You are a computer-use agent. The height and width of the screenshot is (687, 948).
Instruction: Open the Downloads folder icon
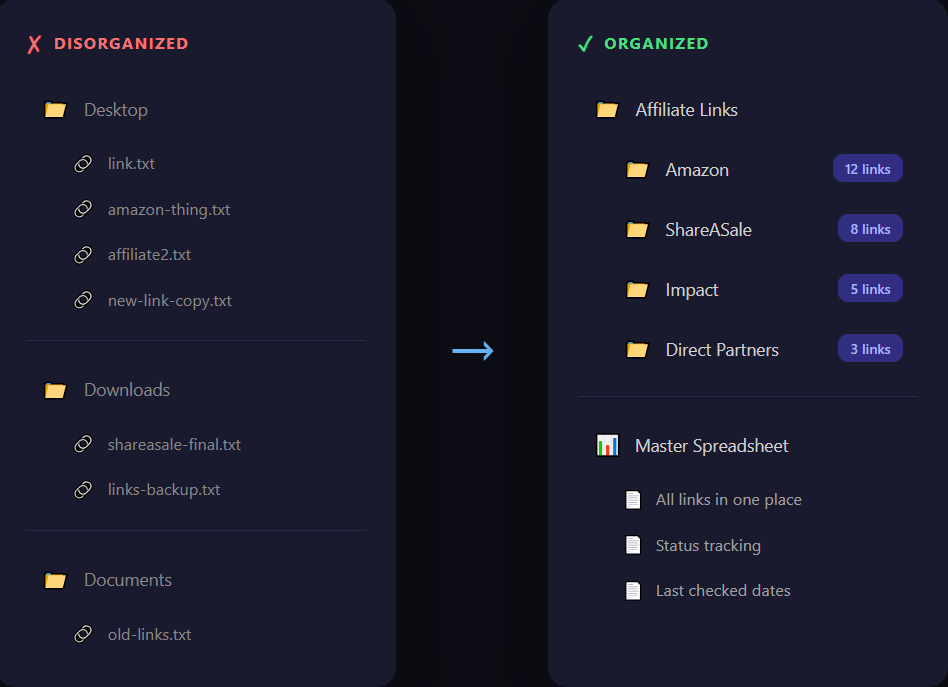tap(55, 390)
